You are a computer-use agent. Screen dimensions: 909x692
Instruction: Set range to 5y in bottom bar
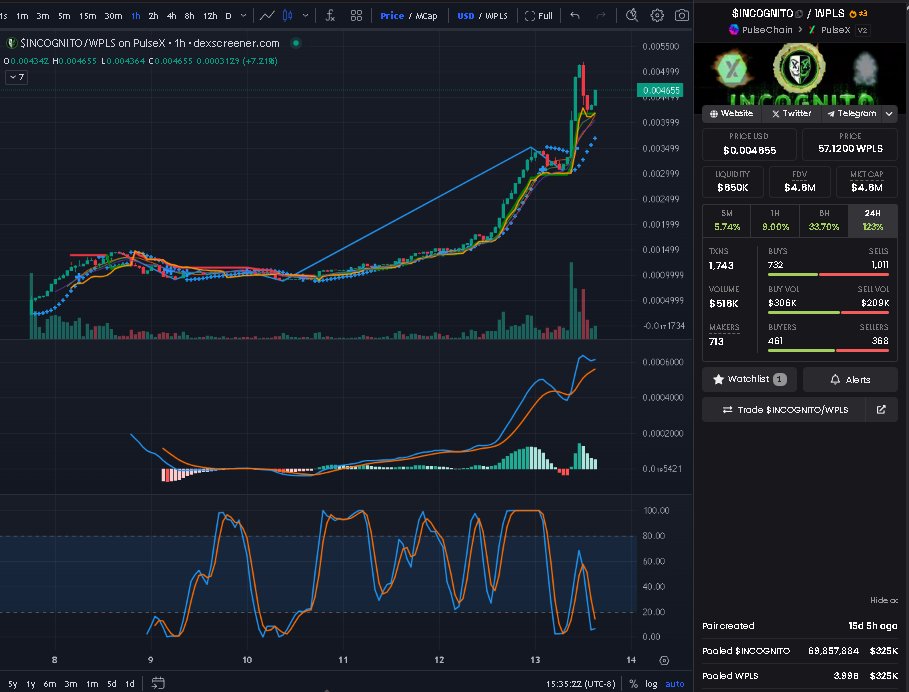point(12,684)
